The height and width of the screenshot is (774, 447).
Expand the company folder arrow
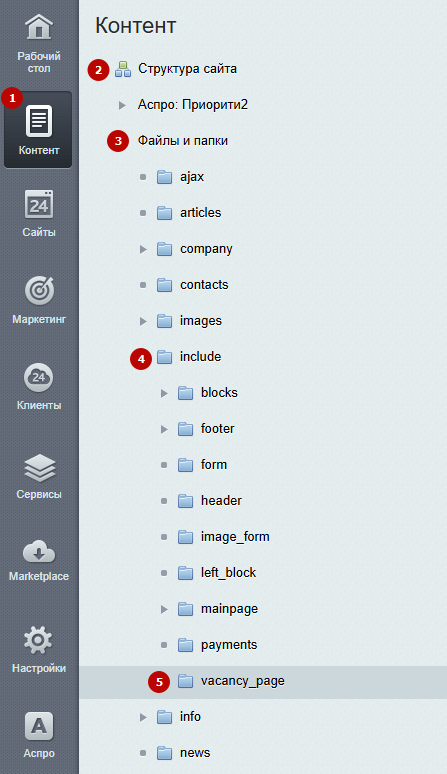point(143,249)
